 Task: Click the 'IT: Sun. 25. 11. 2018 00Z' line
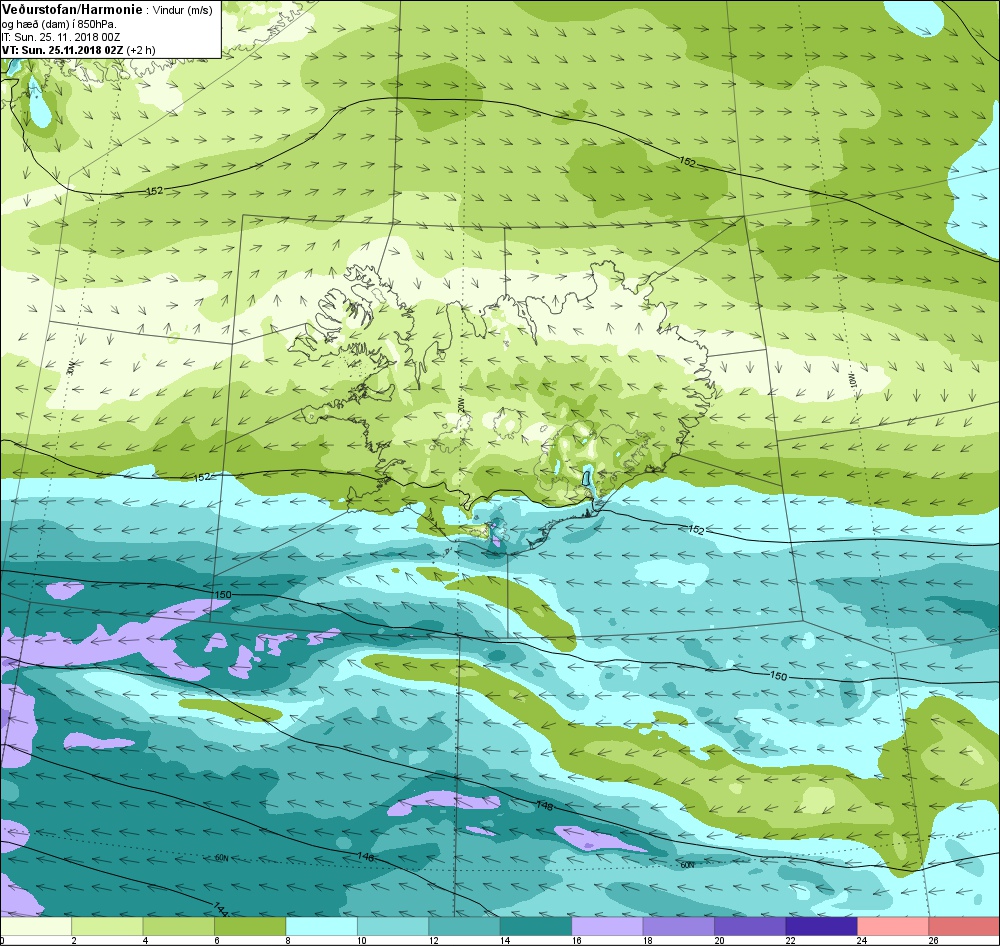[x=60, y=37]
